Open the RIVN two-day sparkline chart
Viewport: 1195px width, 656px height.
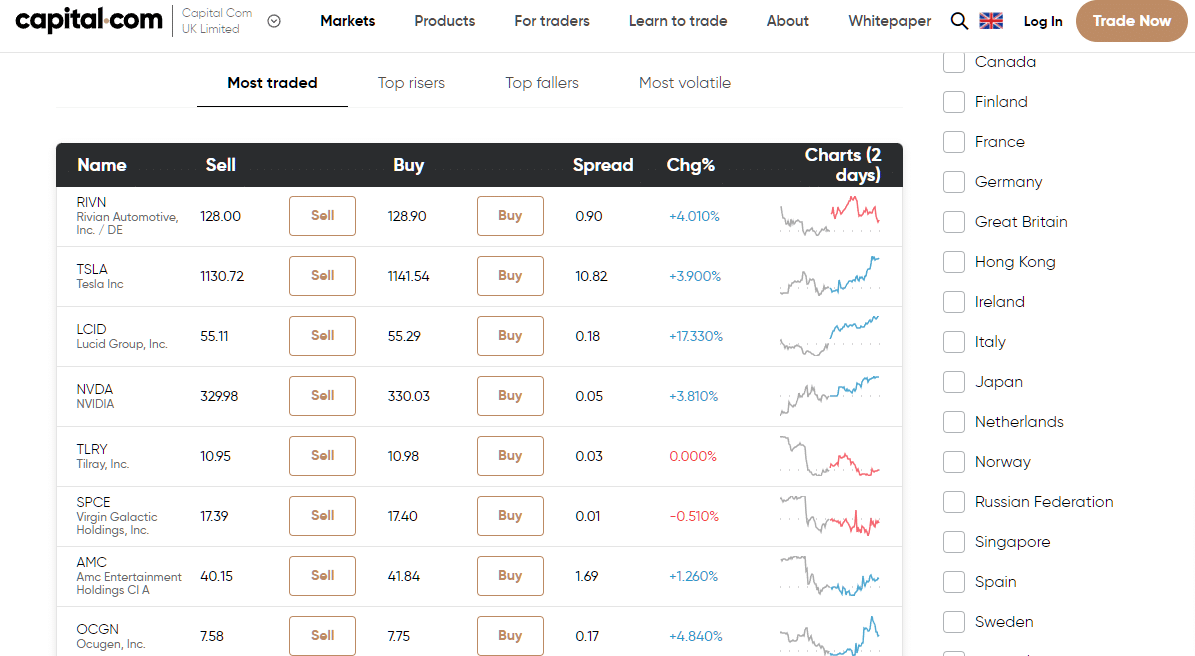coord(830,216)
